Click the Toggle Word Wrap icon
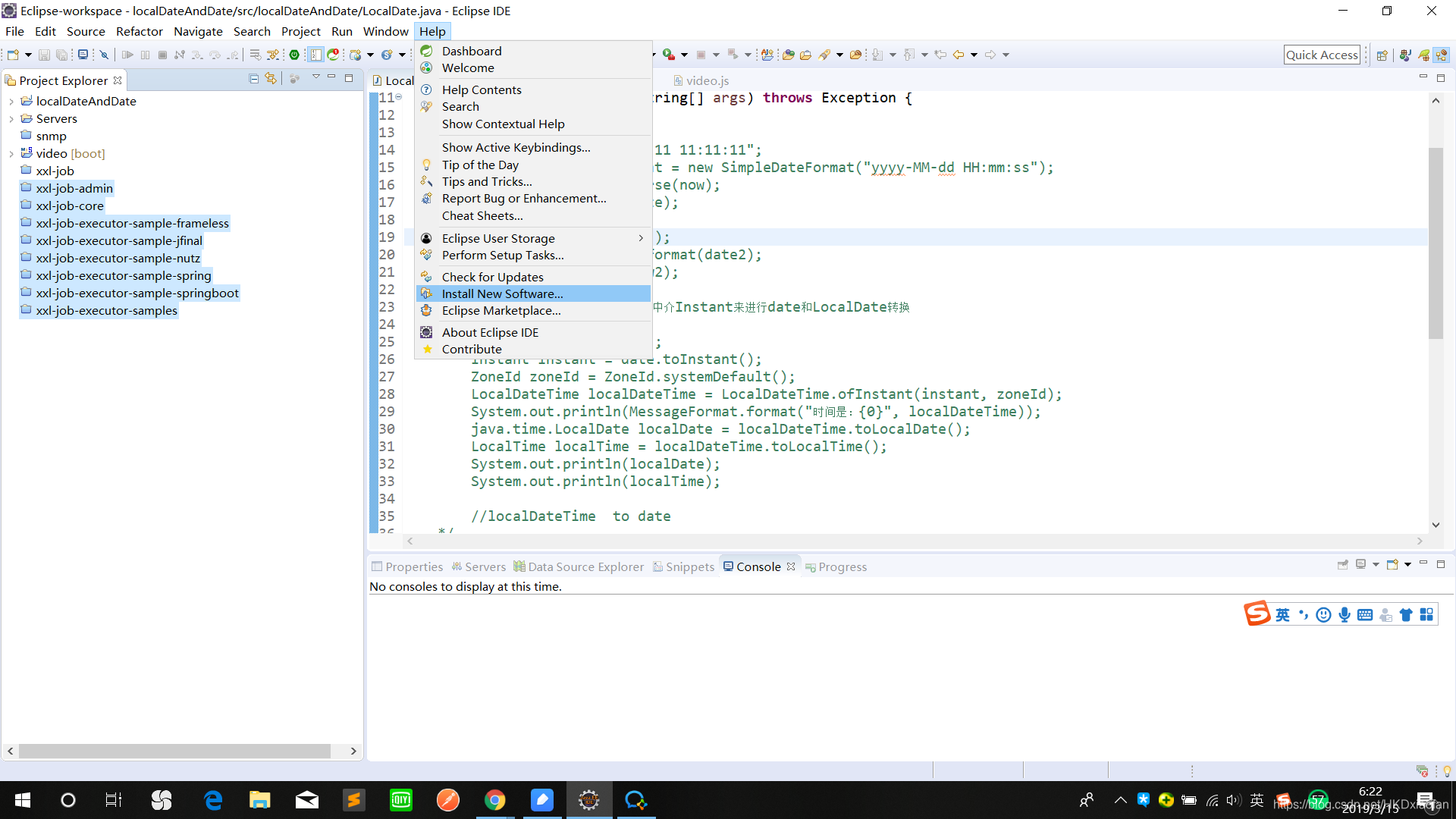Viewport: 1456px width, 819px height. tap(255, 55)
